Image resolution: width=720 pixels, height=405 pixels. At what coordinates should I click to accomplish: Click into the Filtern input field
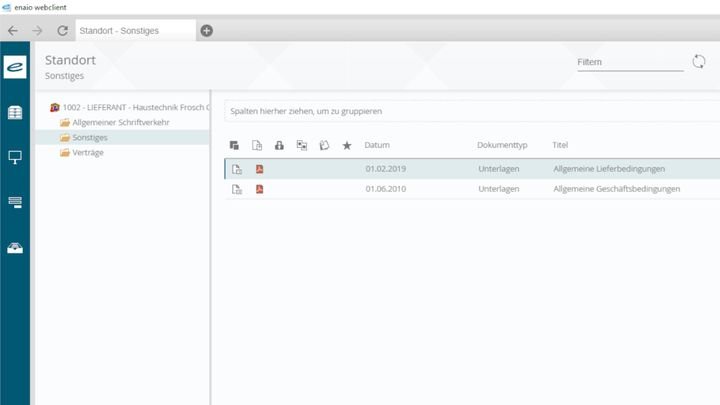click(629, 62)
